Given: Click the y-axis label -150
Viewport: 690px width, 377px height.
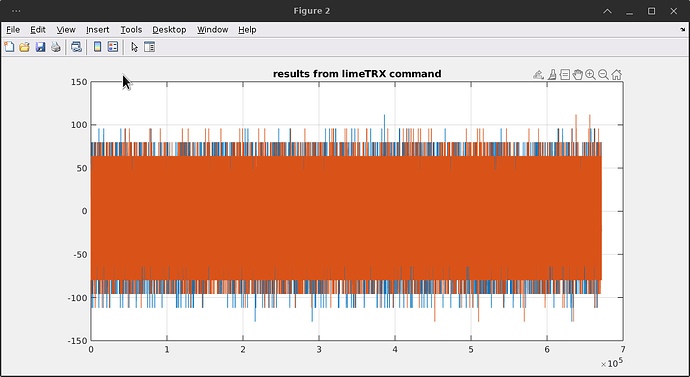Looking at the screenshot, I should click(77, 340).
